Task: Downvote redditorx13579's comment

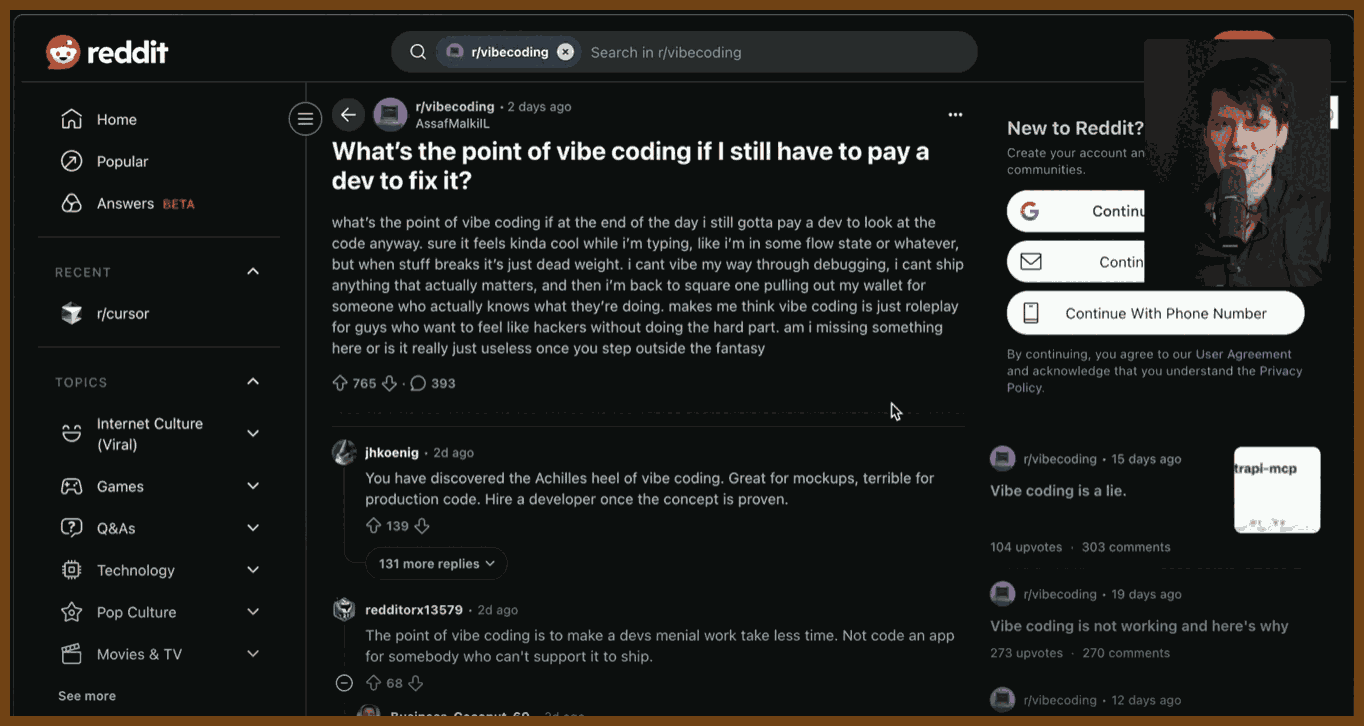Action: pos(416,683)
